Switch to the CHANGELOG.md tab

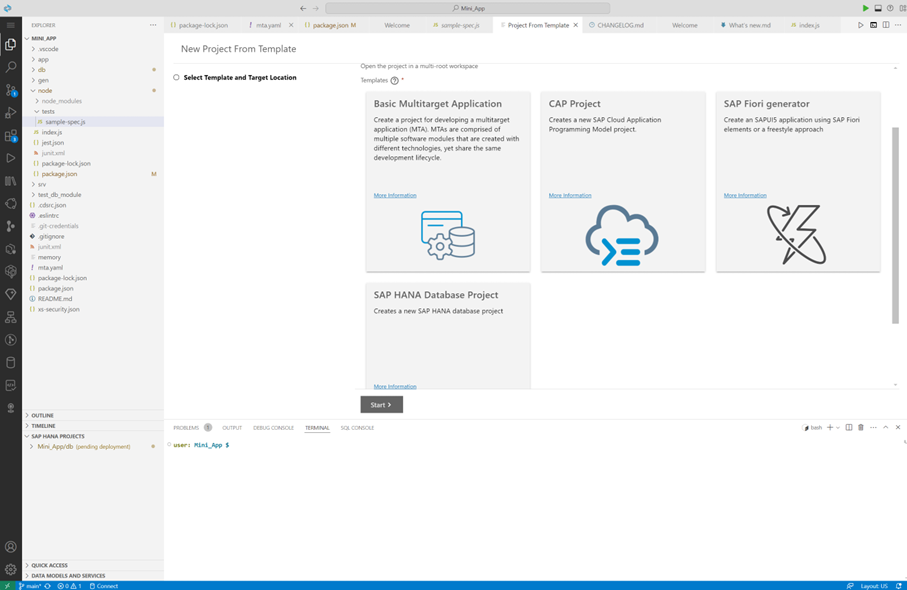coord(620,25)
